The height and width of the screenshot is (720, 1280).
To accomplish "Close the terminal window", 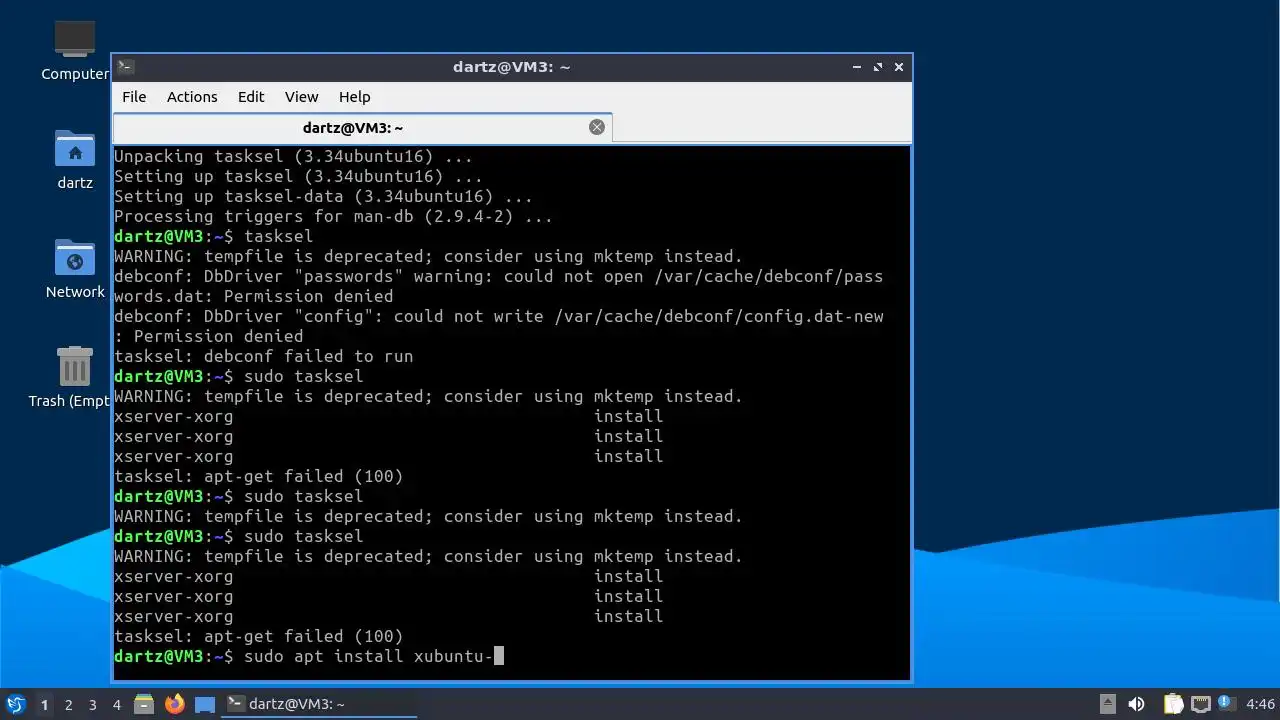I will point(899,67).
